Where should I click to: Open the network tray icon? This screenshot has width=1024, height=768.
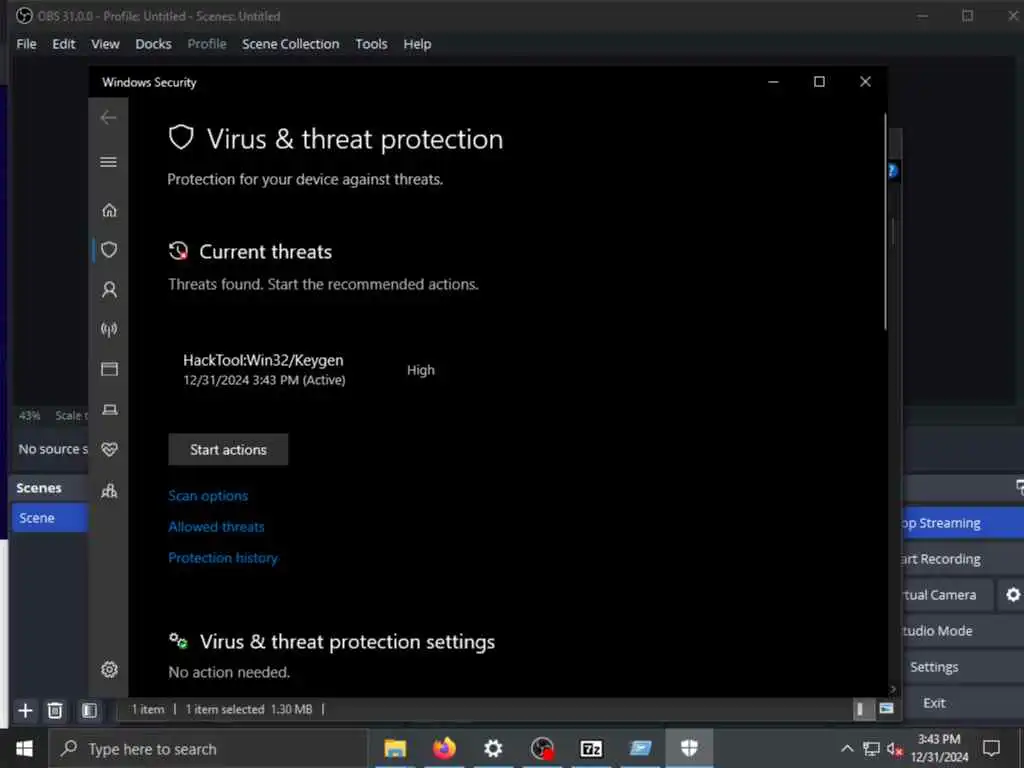[871, 749]
